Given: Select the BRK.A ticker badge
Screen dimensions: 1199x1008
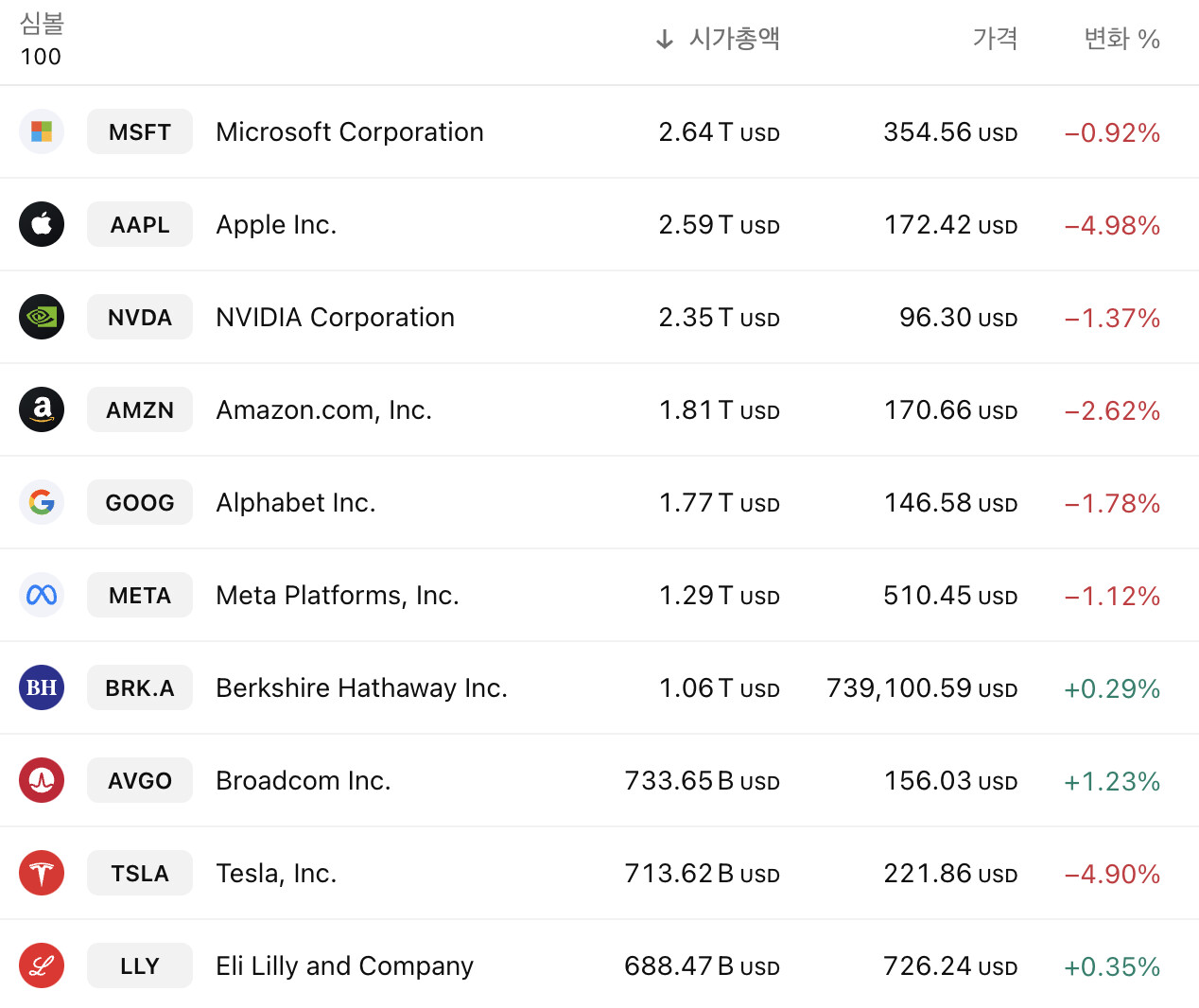Looking at the screenshot, I should (140, 687).
